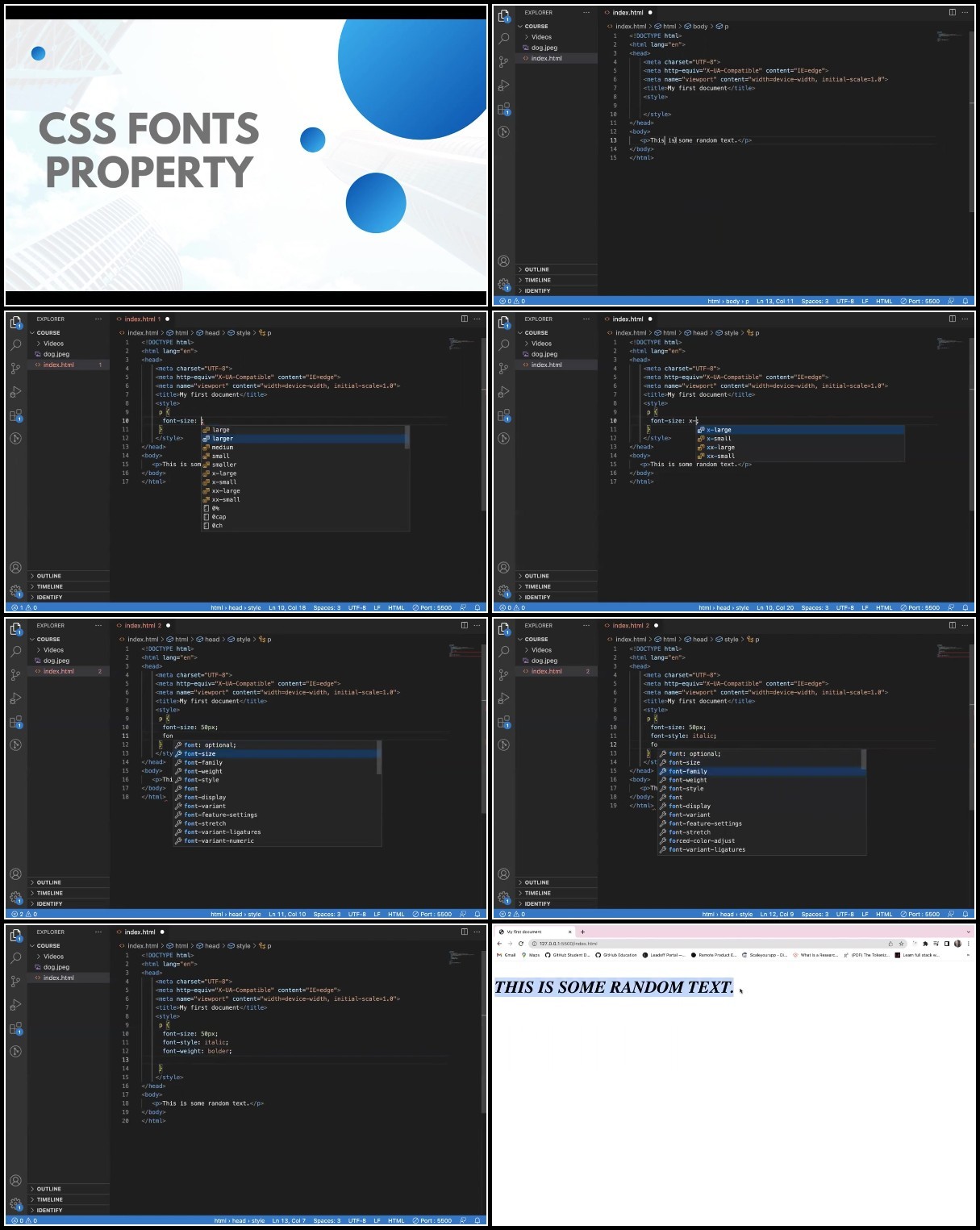980x1230 pixels.
Task: Click Explorer icon in Ln 12, Col 9 editor
Action: click(504, 628)
